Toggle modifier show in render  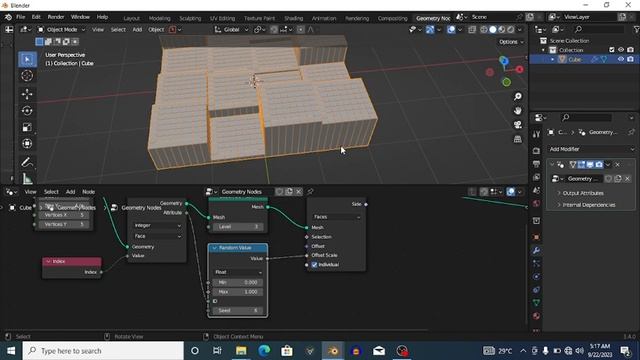tap(599, 164)
